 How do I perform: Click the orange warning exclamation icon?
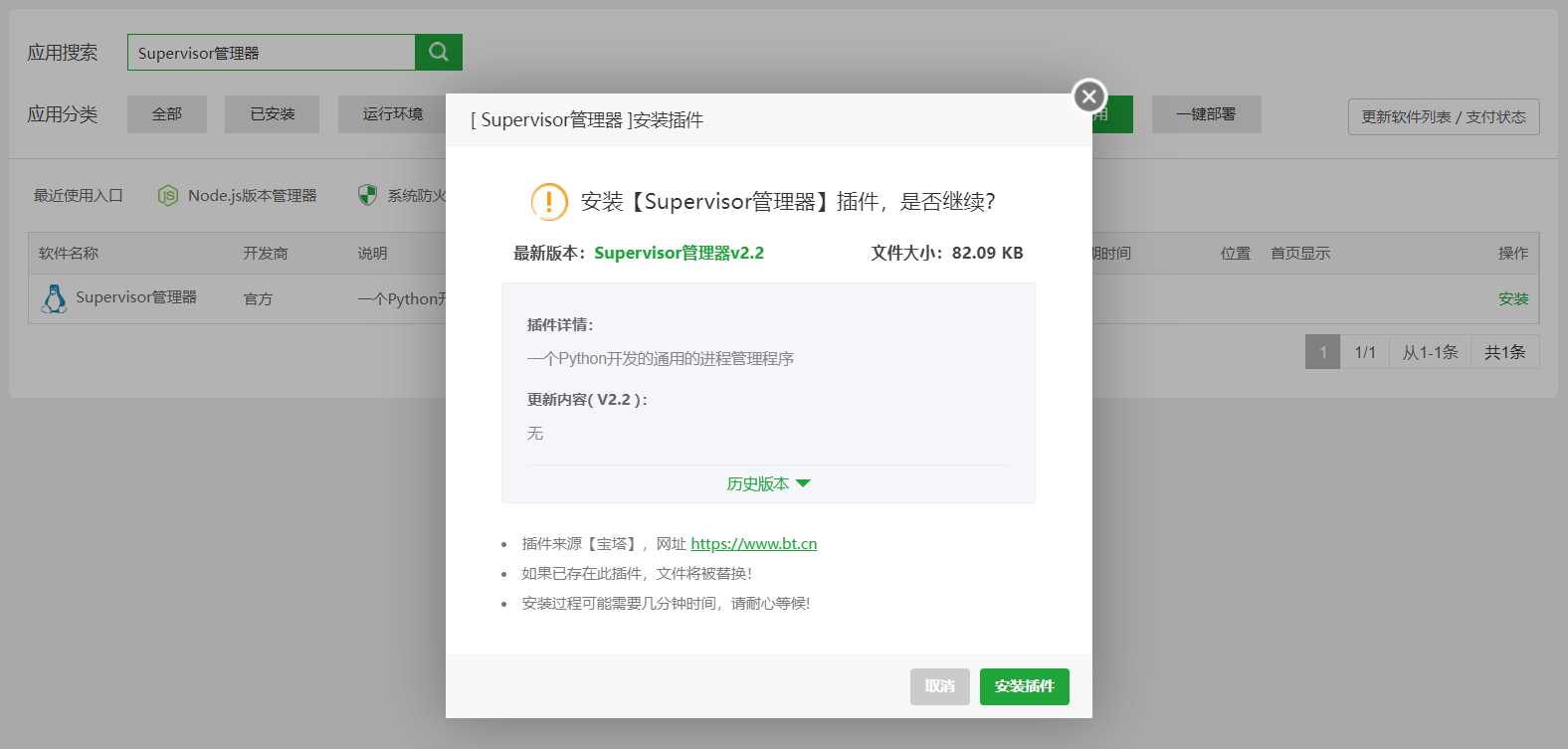549,202
